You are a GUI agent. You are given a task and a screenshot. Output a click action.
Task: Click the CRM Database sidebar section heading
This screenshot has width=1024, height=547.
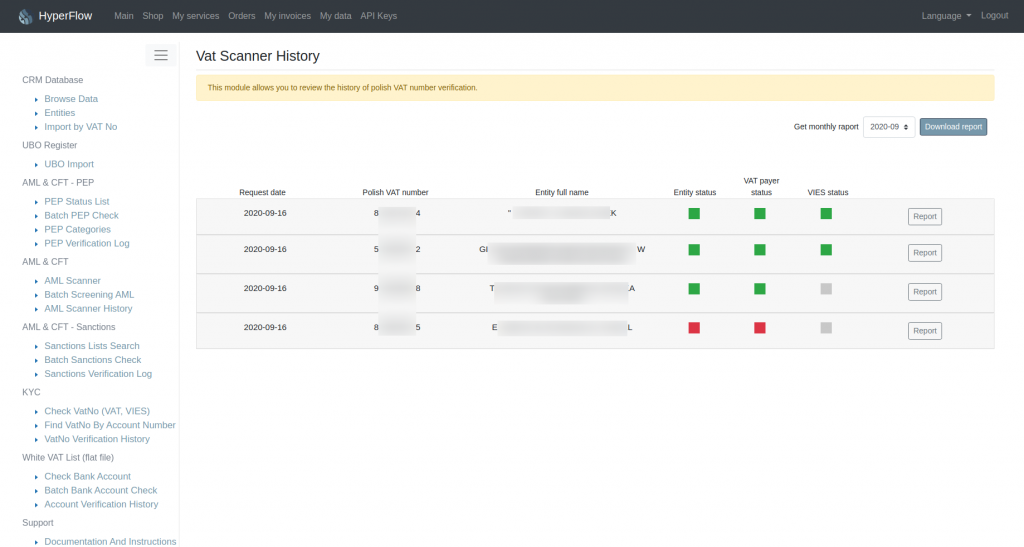(x=53, y=80)
